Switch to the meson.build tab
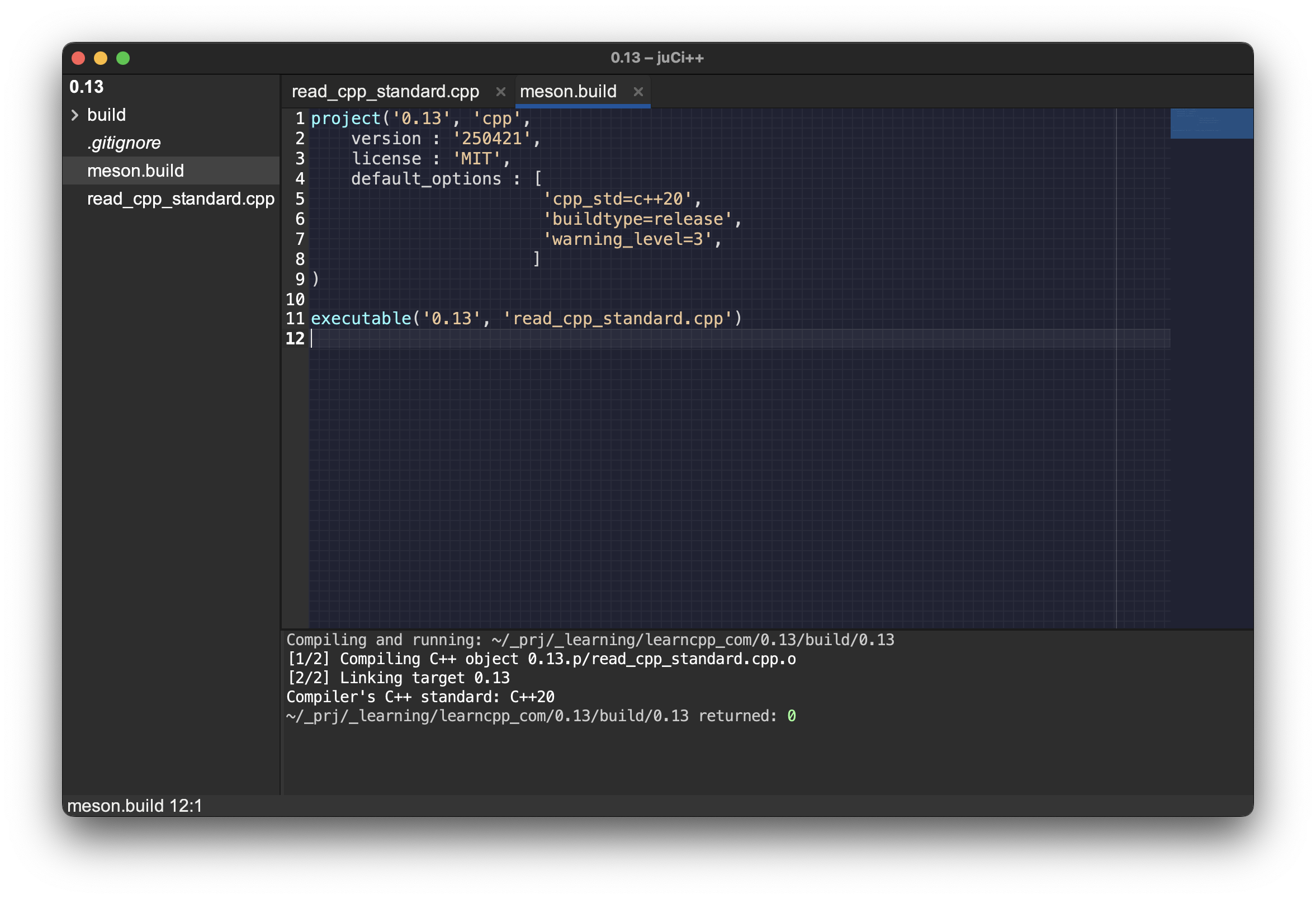Screen dimensions: 1316x899 tap(568, 92)
